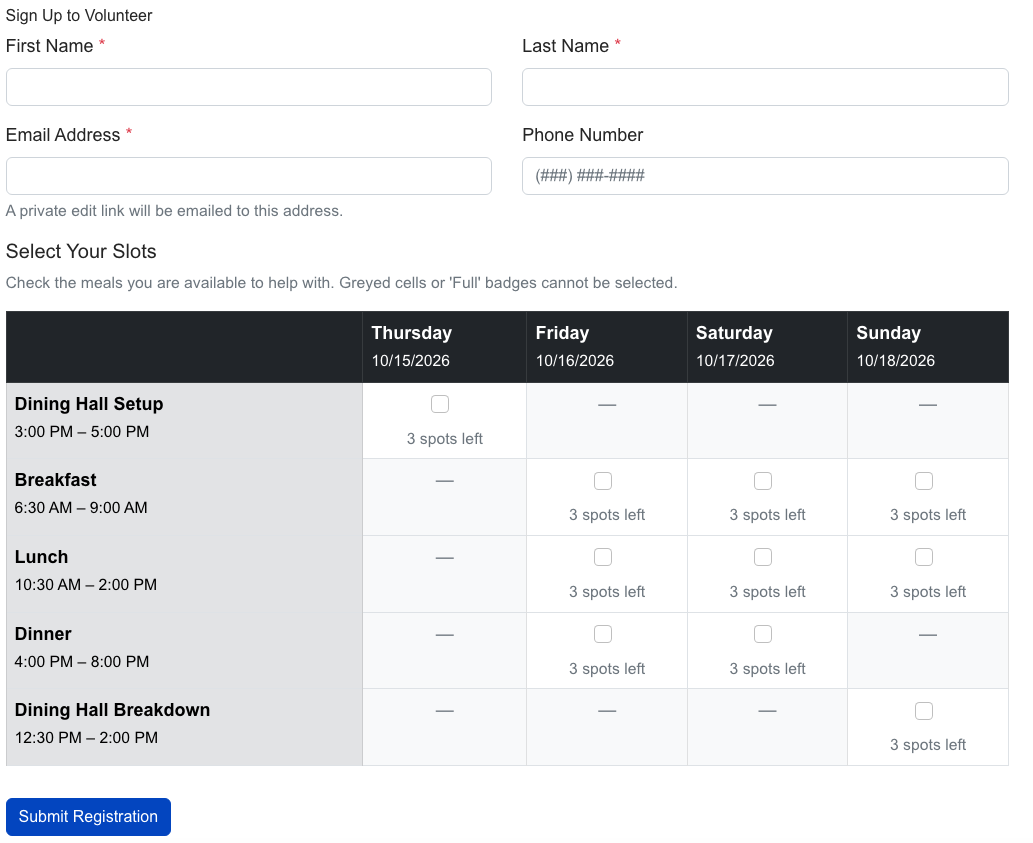This screenshot has height=843, width=1033.
Task: Focus the Email Address field
Action: point(248,176)
